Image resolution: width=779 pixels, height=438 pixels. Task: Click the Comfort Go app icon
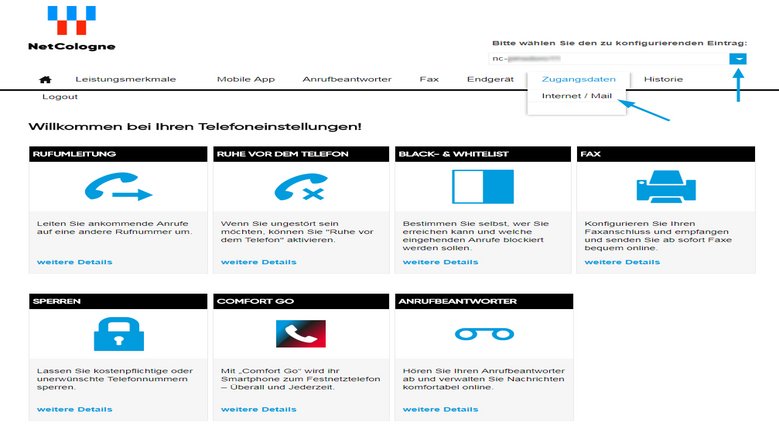(x=301, y=334)
